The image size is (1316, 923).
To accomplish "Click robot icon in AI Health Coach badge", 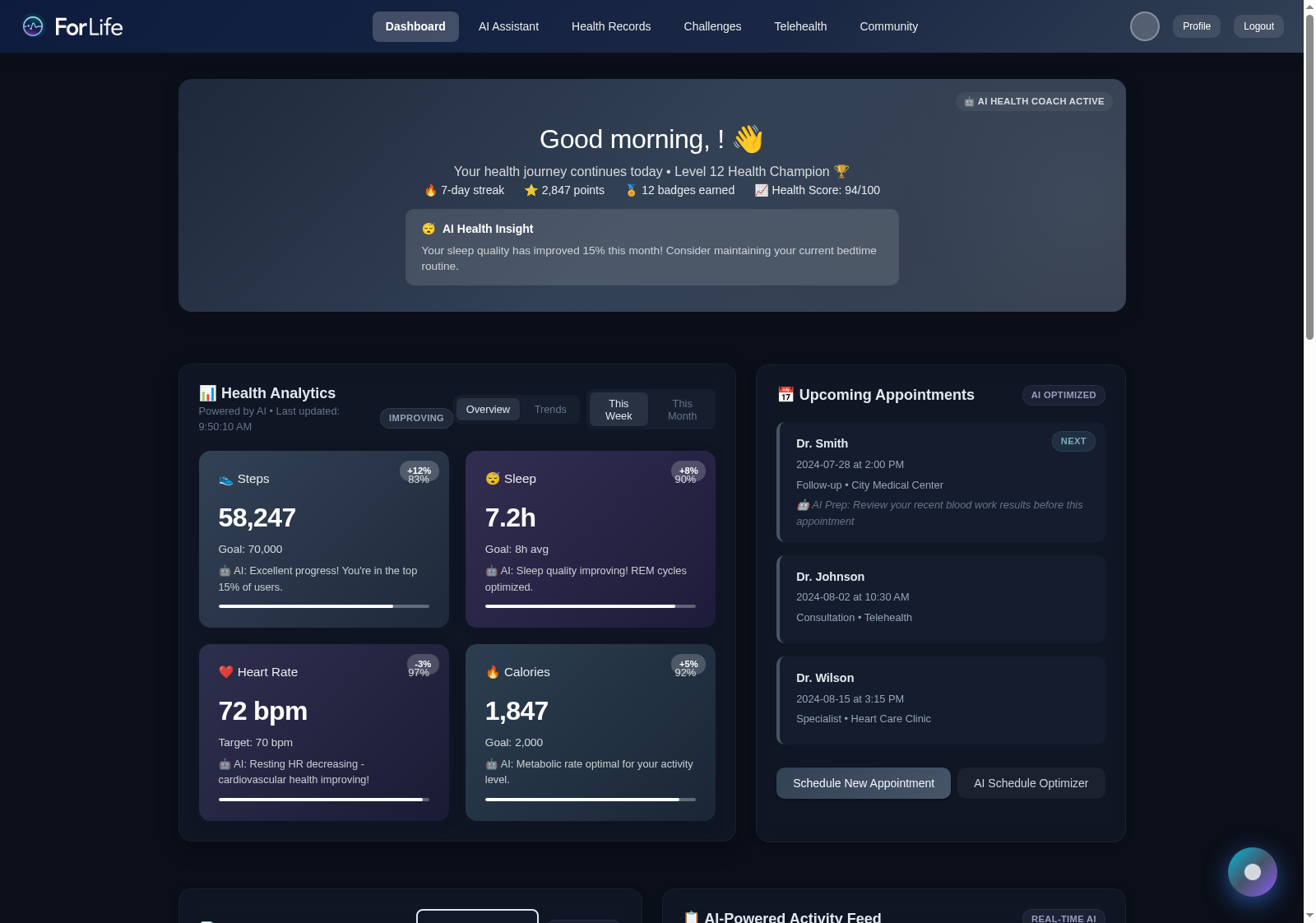I will [969, 101].
